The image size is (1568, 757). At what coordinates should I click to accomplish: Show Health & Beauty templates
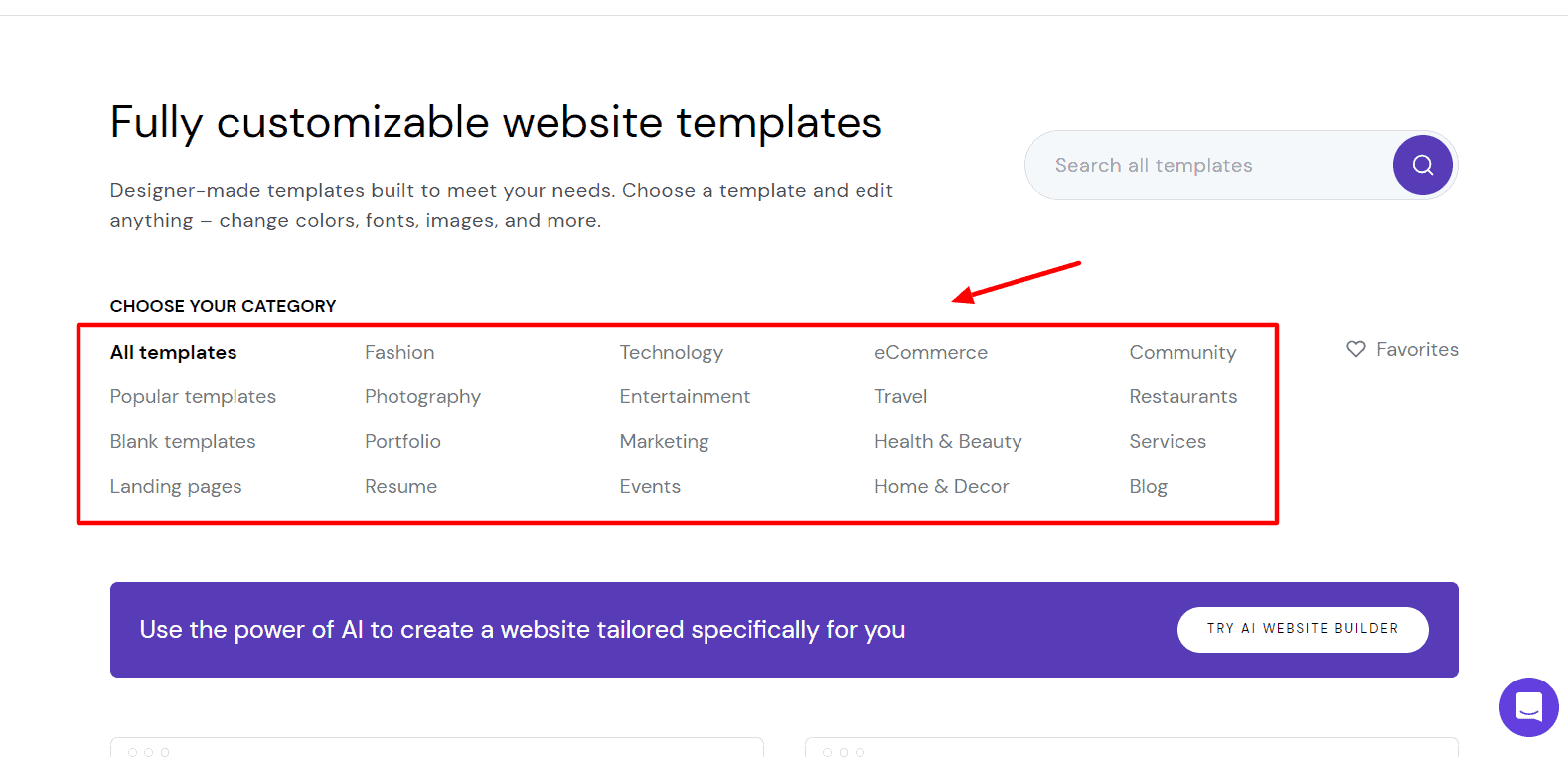point(948,442)
